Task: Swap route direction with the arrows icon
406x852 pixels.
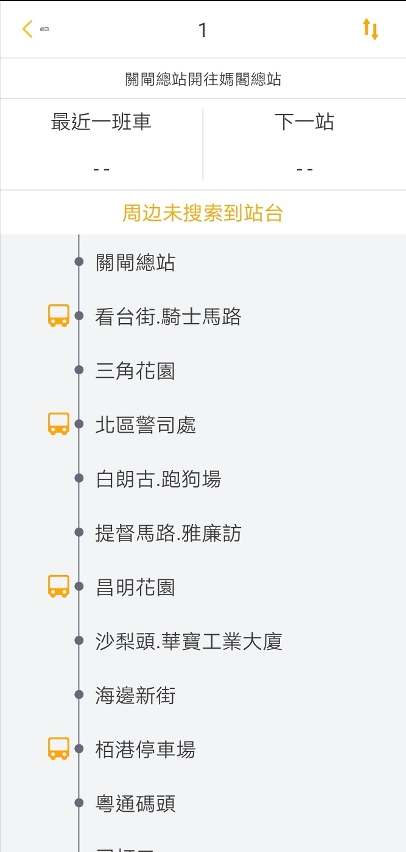Action: click(x=370, y=29)
